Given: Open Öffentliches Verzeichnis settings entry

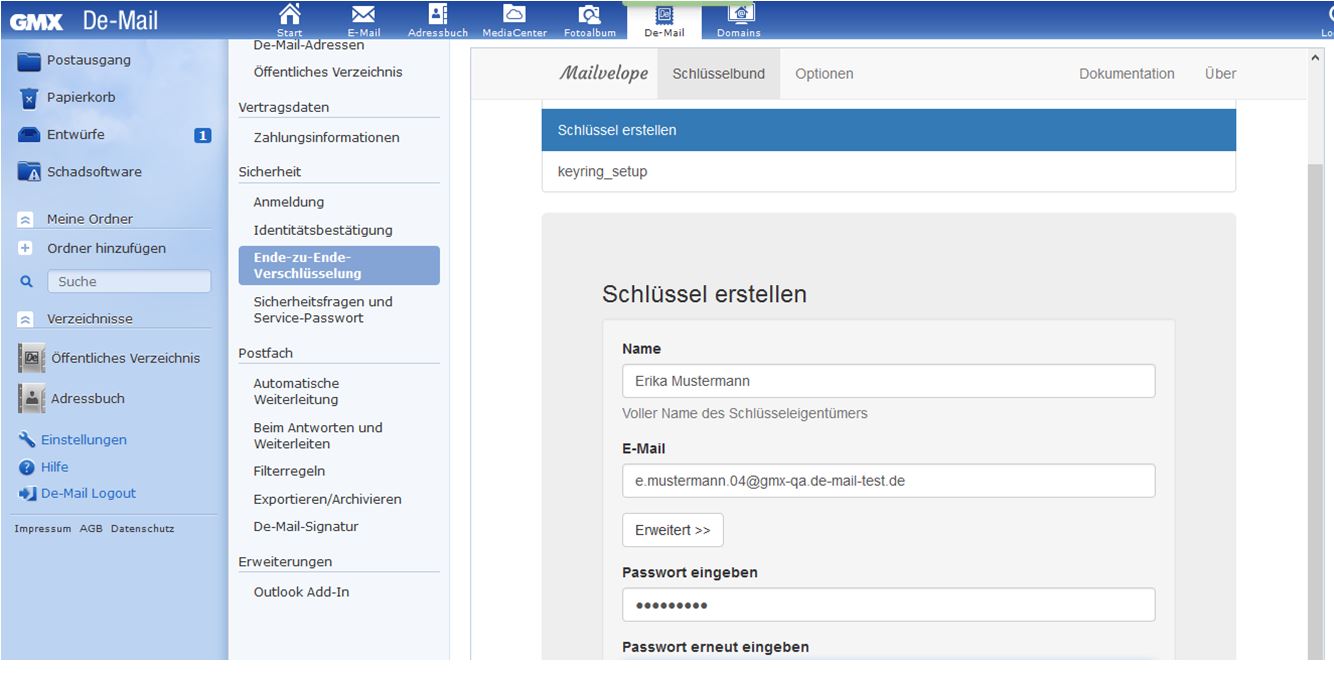Looking at the screenshot, I should tap(328, 72).
